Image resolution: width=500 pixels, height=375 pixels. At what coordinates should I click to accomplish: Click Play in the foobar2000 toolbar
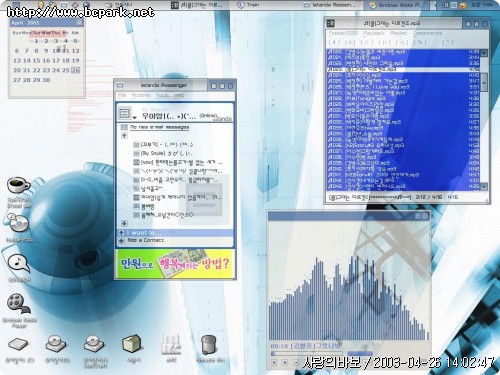tap(367, 42)
